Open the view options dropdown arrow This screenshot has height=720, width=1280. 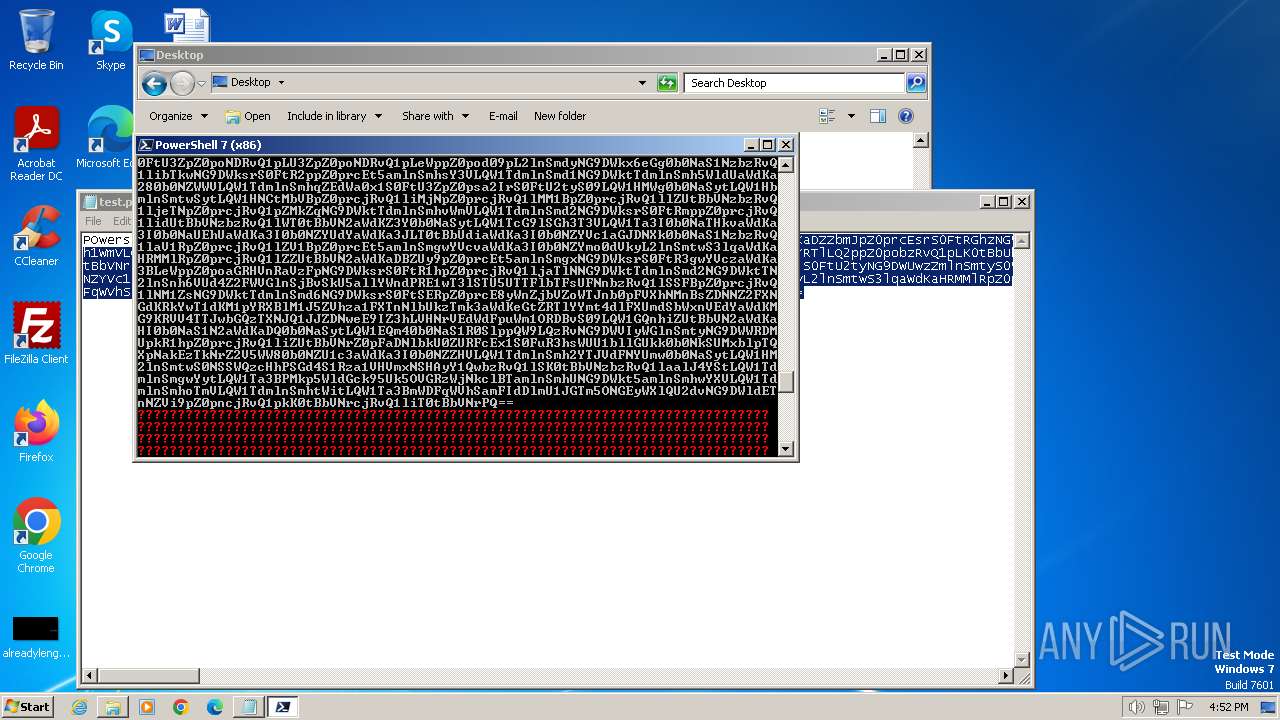pyautogui.click(x=851, y=116)
